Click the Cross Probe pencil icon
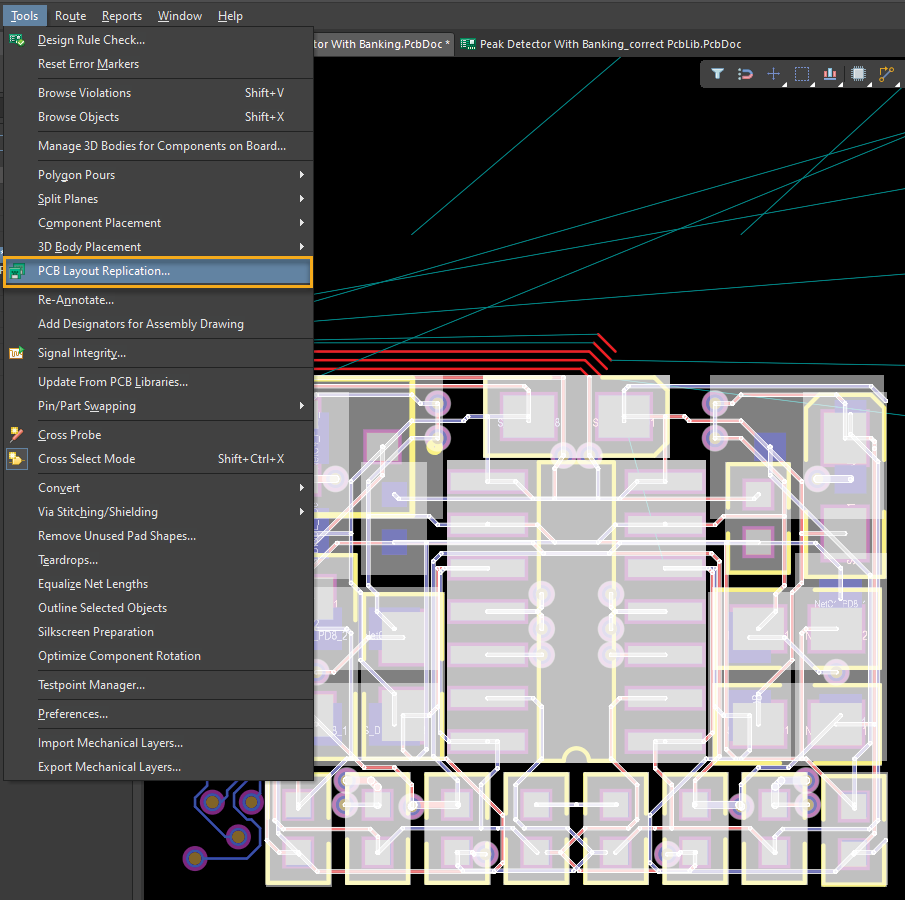The height and width of the screenshot is (900, 905). coord(14,434)
